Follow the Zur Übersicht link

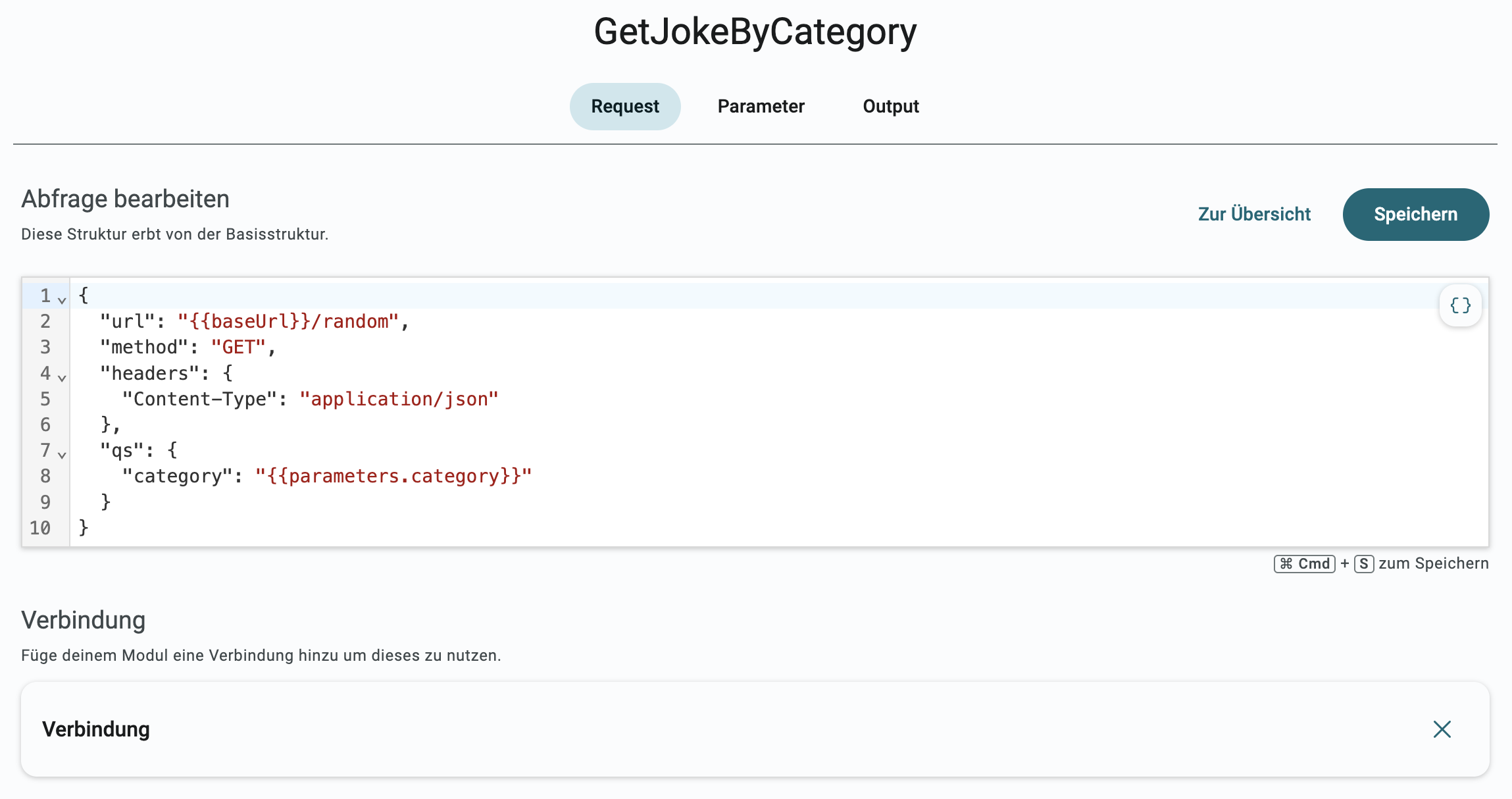[x=1254, y=215]
